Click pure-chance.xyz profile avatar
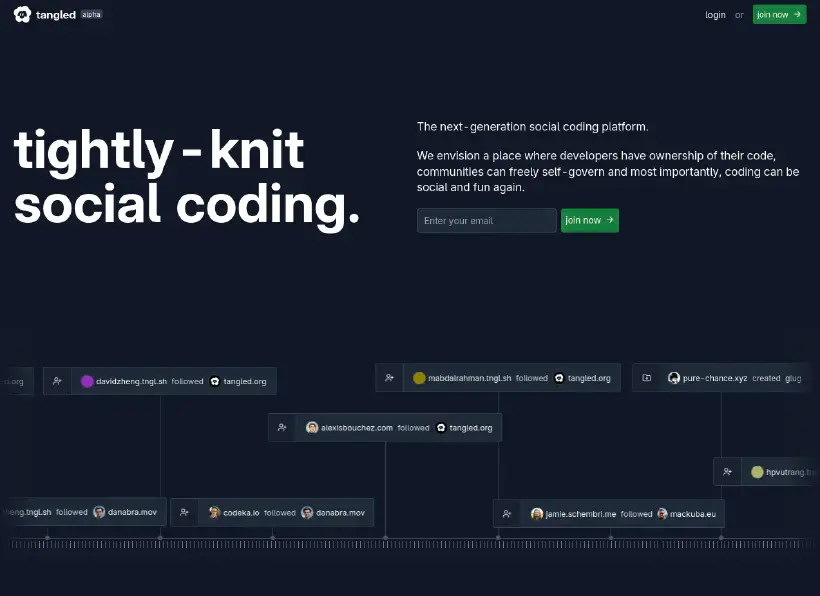The image size is (820, 596). 674,378
